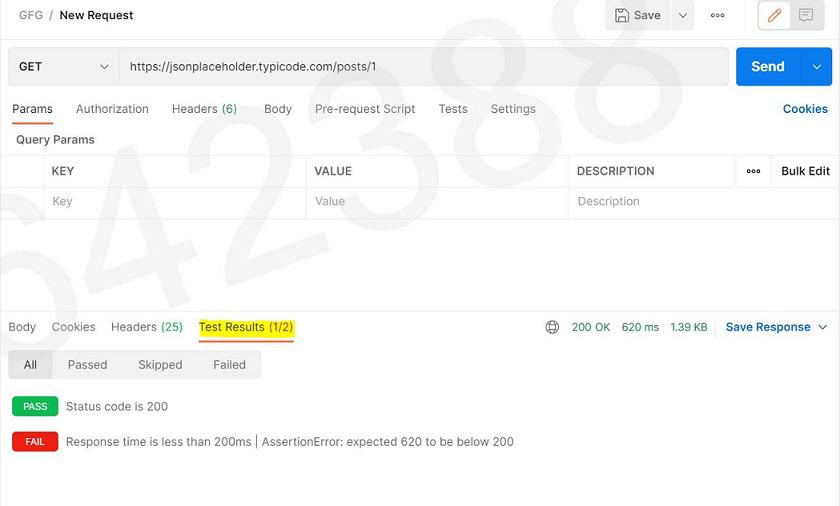Click the red FAIL badge
840x506 pixels.
pos(35,442)
